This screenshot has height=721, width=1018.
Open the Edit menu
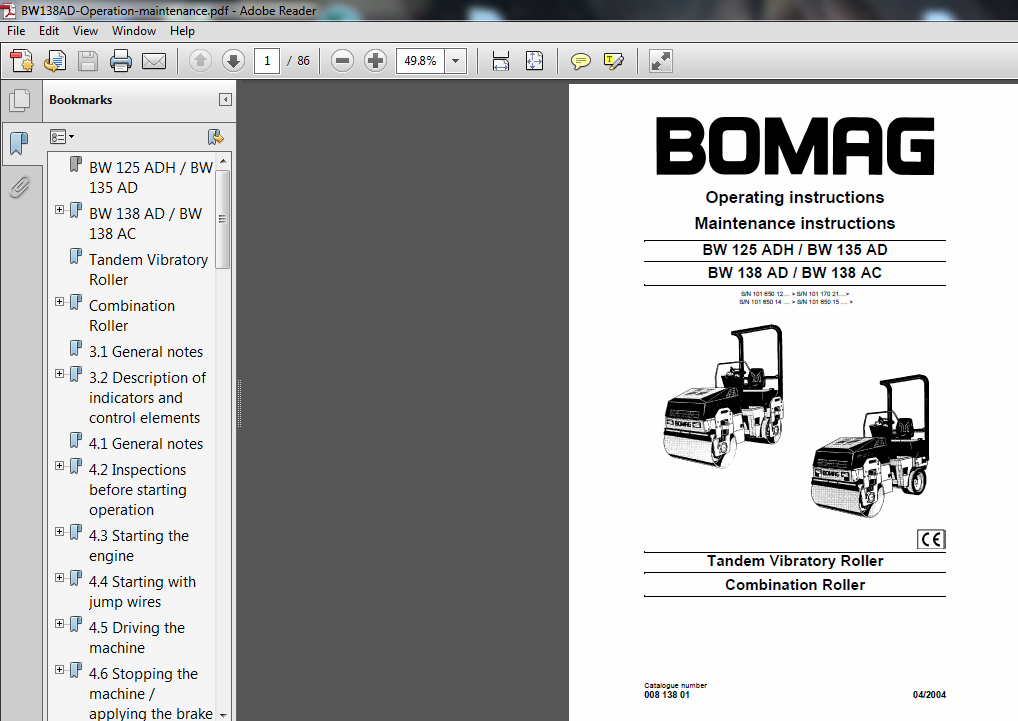[x=49, y=31]
